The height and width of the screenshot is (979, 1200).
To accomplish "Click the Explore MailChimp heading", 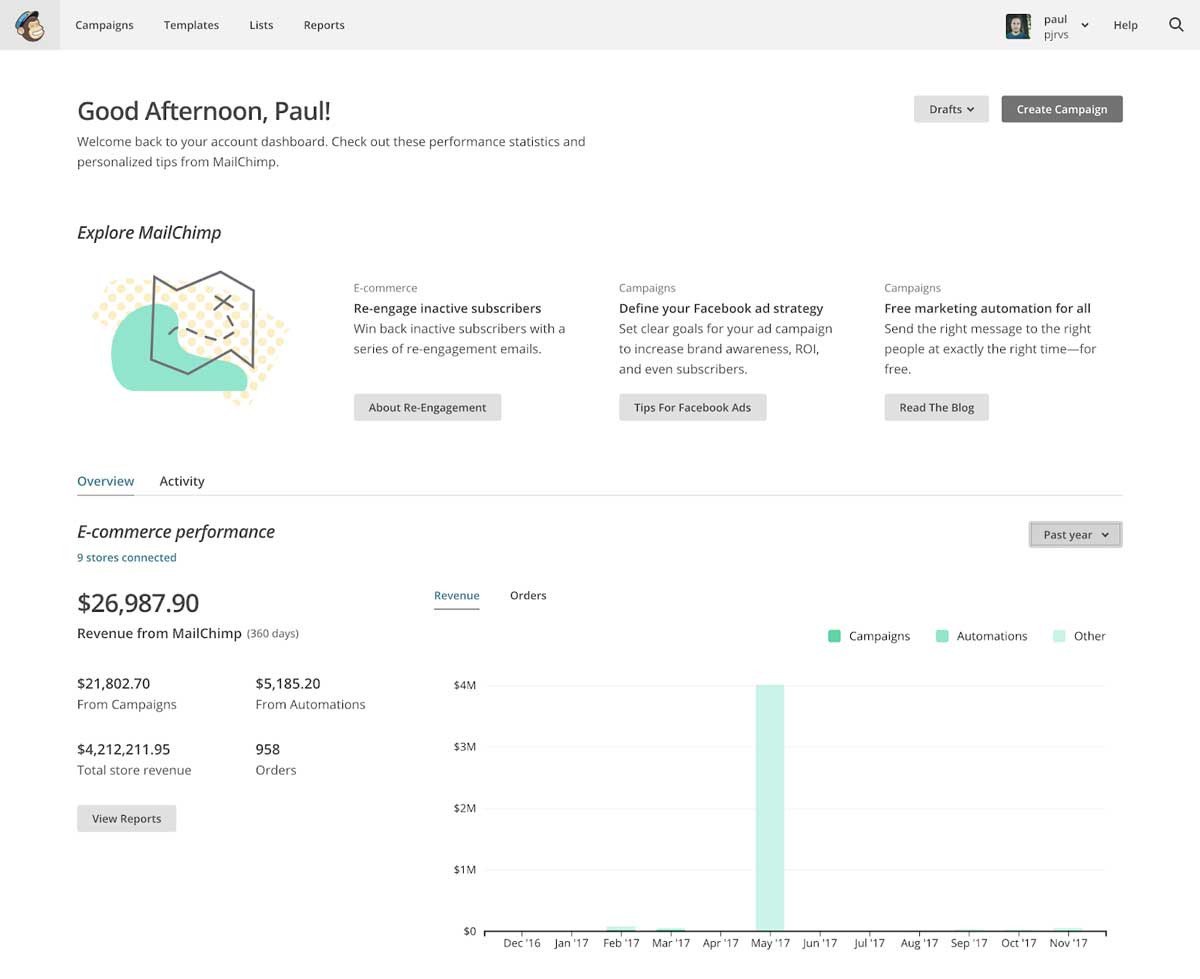I will [x=149, y=233].
